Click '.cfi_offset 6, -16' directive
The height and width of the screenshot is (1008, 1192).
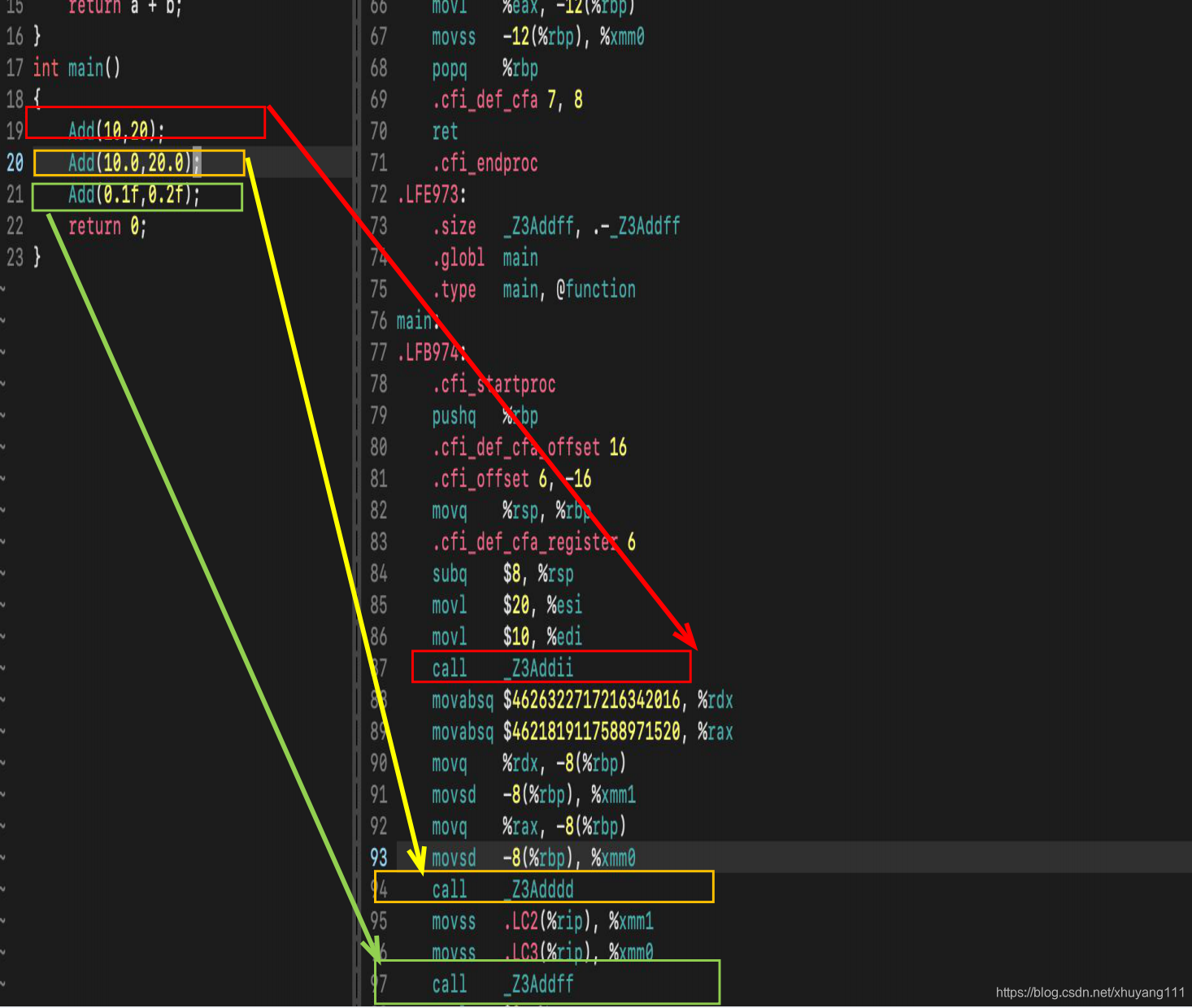511,479
